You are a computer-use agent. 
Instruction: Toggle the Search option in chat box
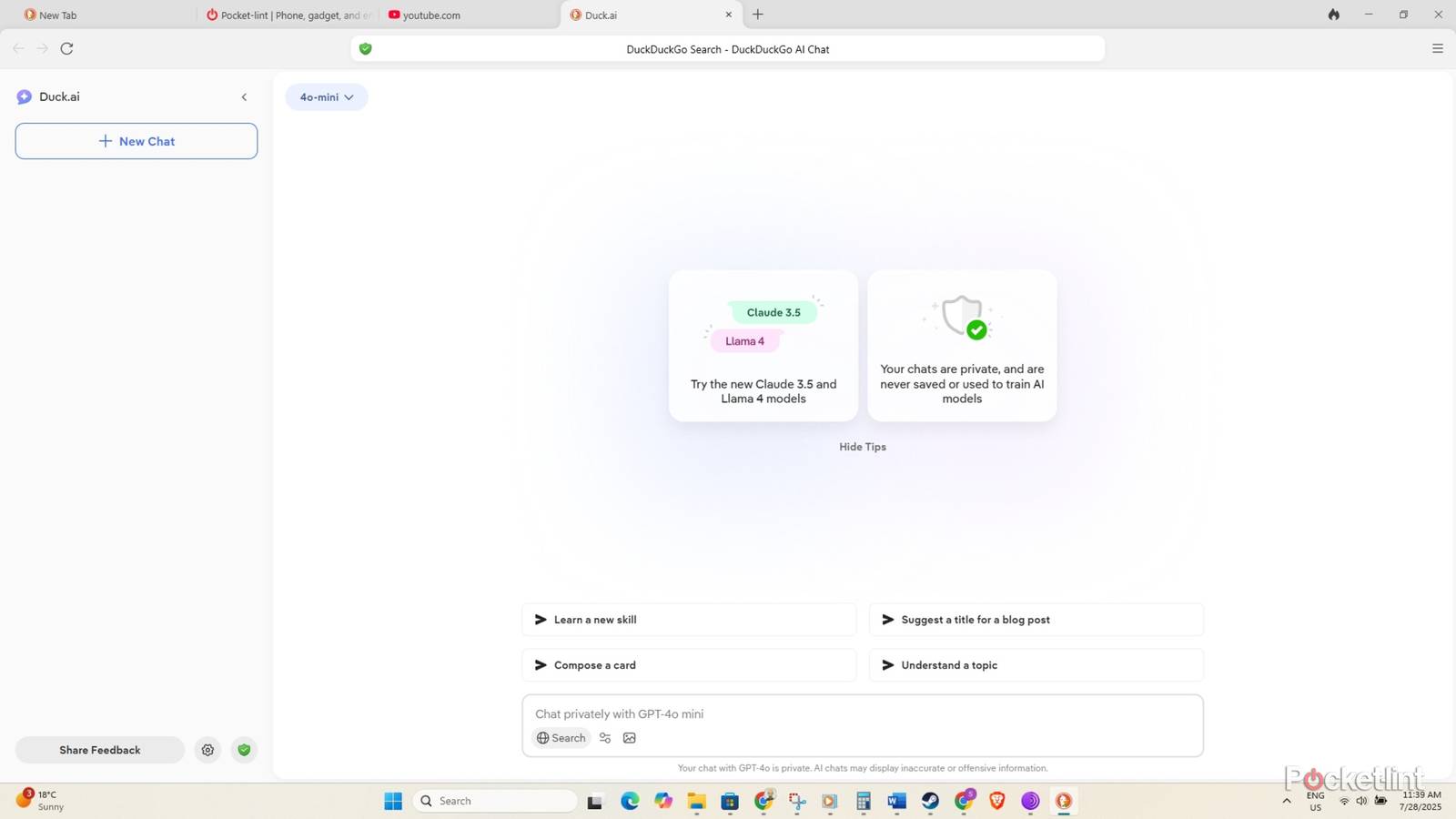tap(561, 738)
